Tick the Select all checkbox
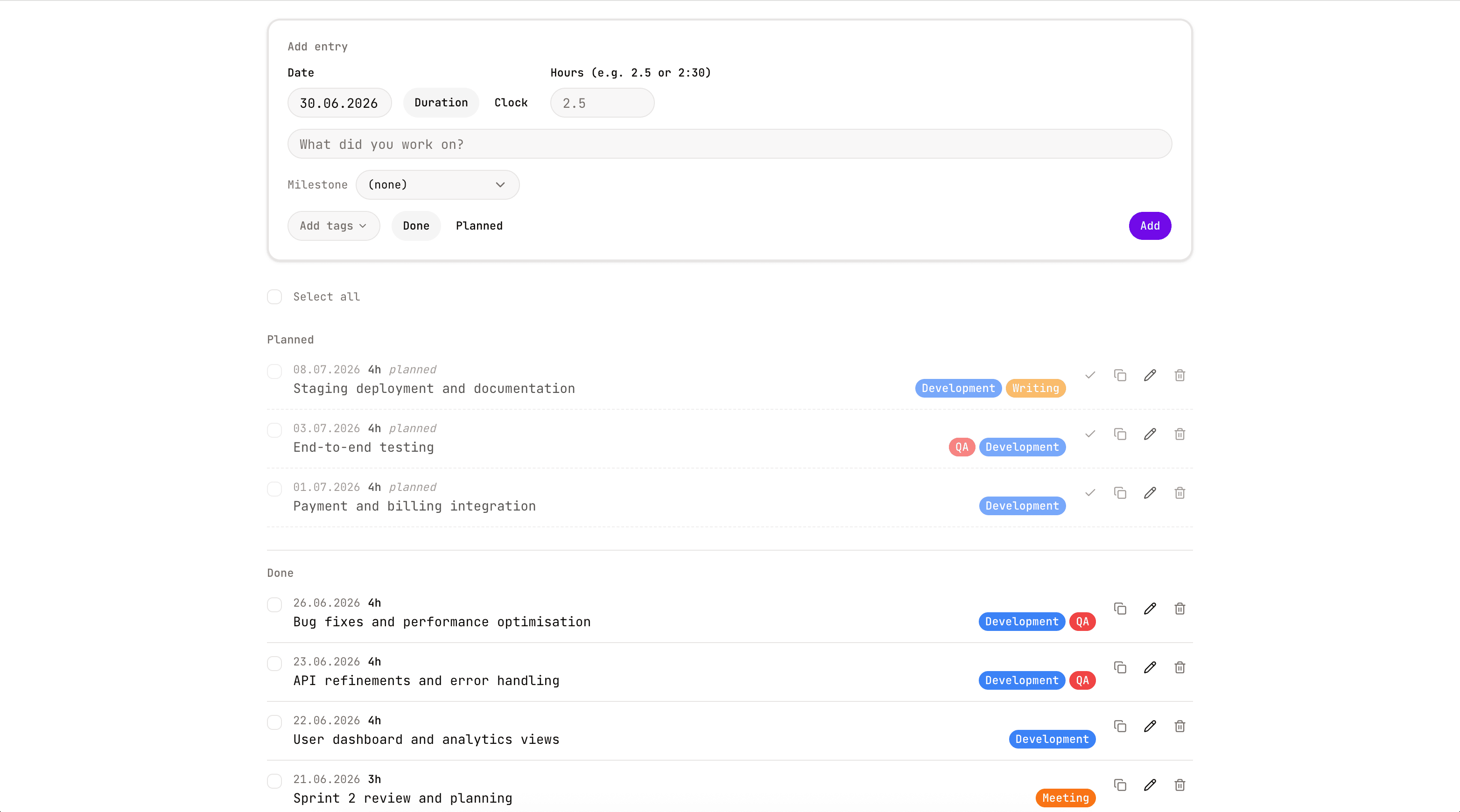This screenshot has width=1460, height=812. click(x=274, y=297)
